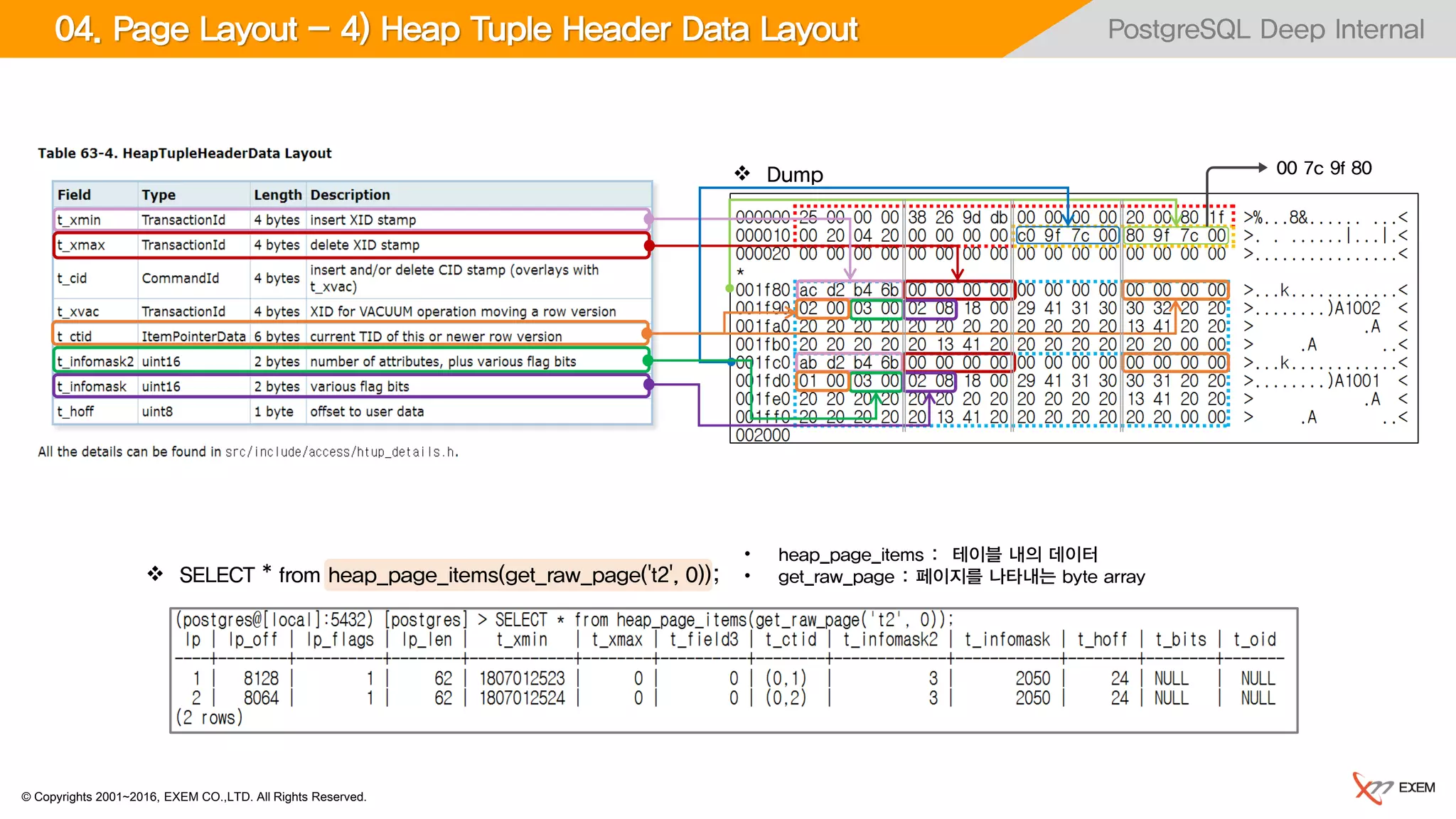Screen dimensions: 1456x819
Task: Select the t_hoff field cell
Action: [x=95, y=412]
